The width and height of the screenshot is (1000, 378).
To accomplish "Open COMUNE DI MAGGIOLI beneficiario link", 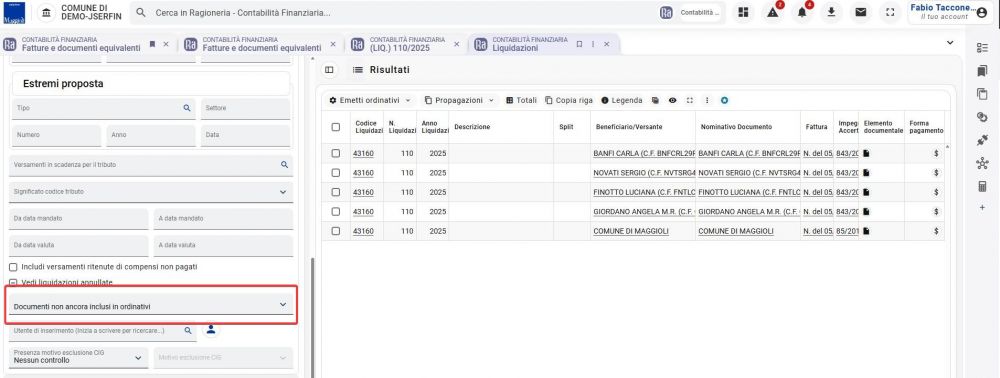I will pos(631,231).
